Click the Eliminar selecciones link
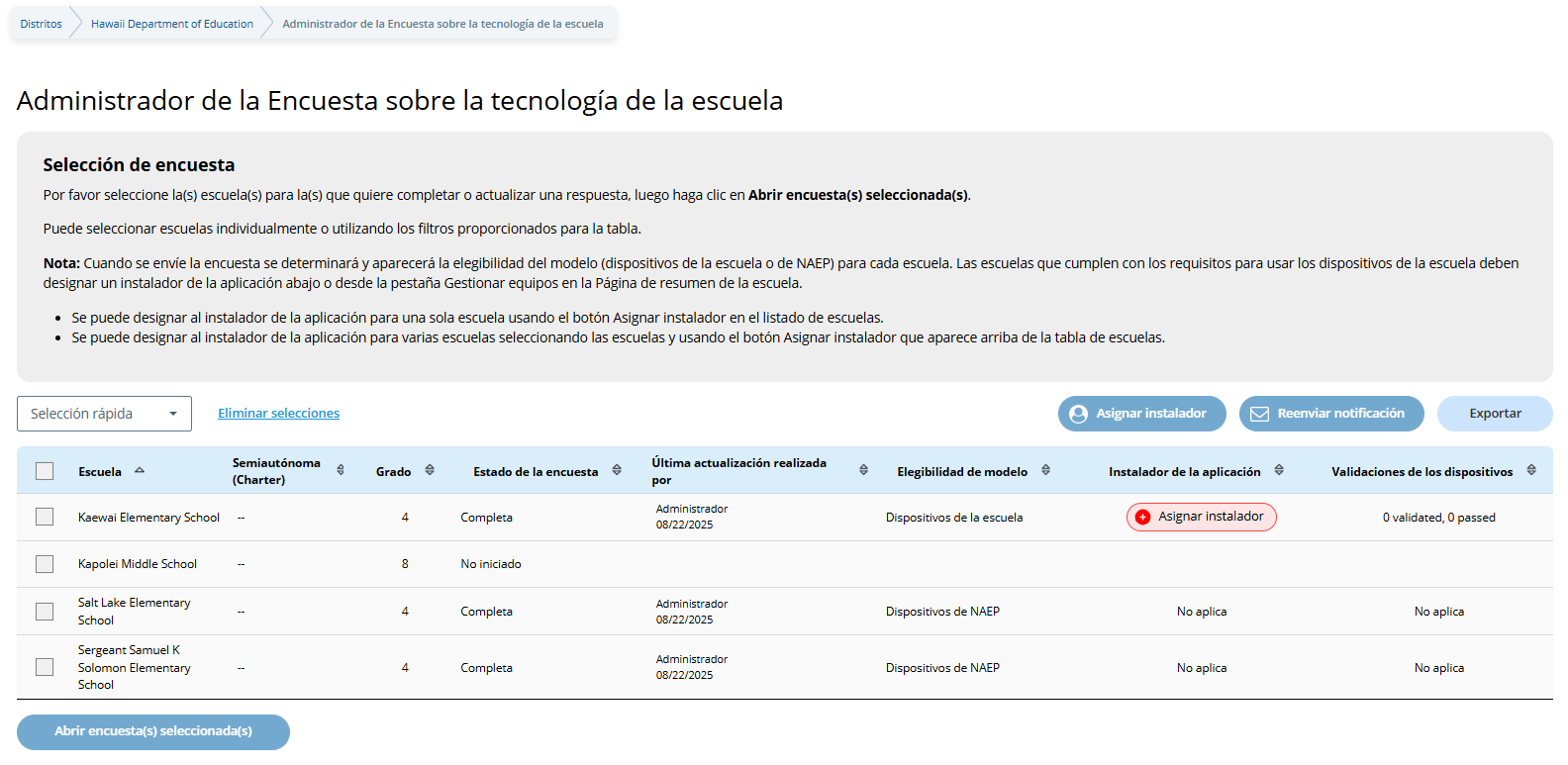Screen dimensions: 1568x765 [278, 414]
